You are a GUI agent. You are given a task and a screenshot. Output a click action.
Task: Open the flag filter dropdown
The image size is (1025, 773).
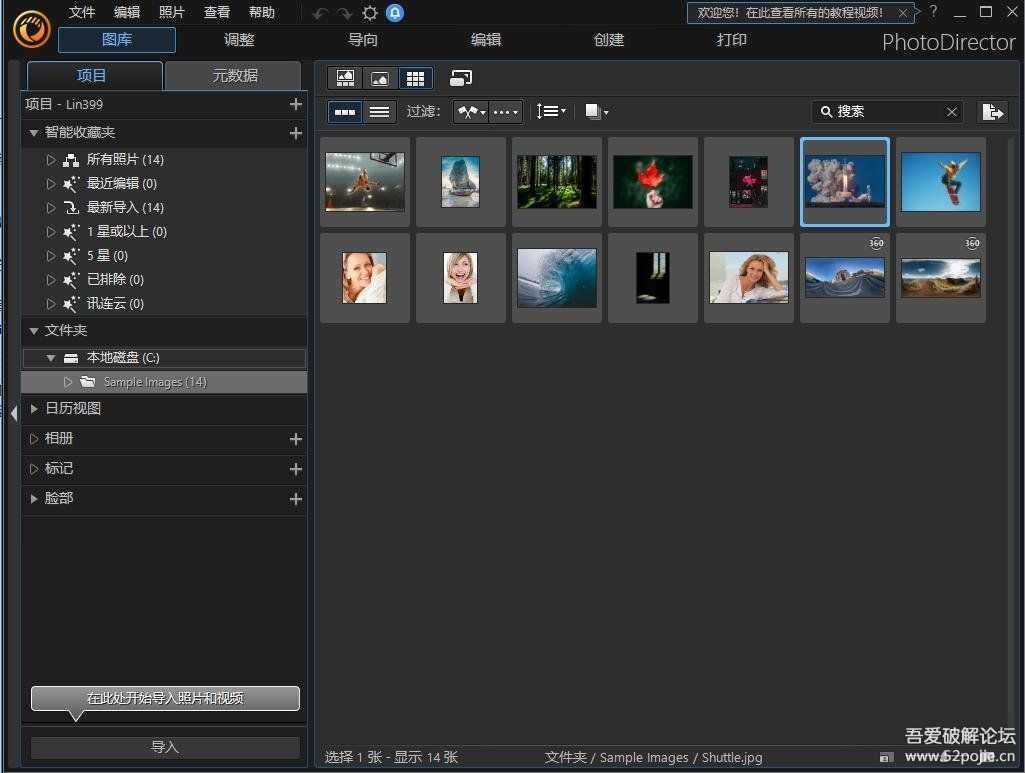[x=471, y=112]
